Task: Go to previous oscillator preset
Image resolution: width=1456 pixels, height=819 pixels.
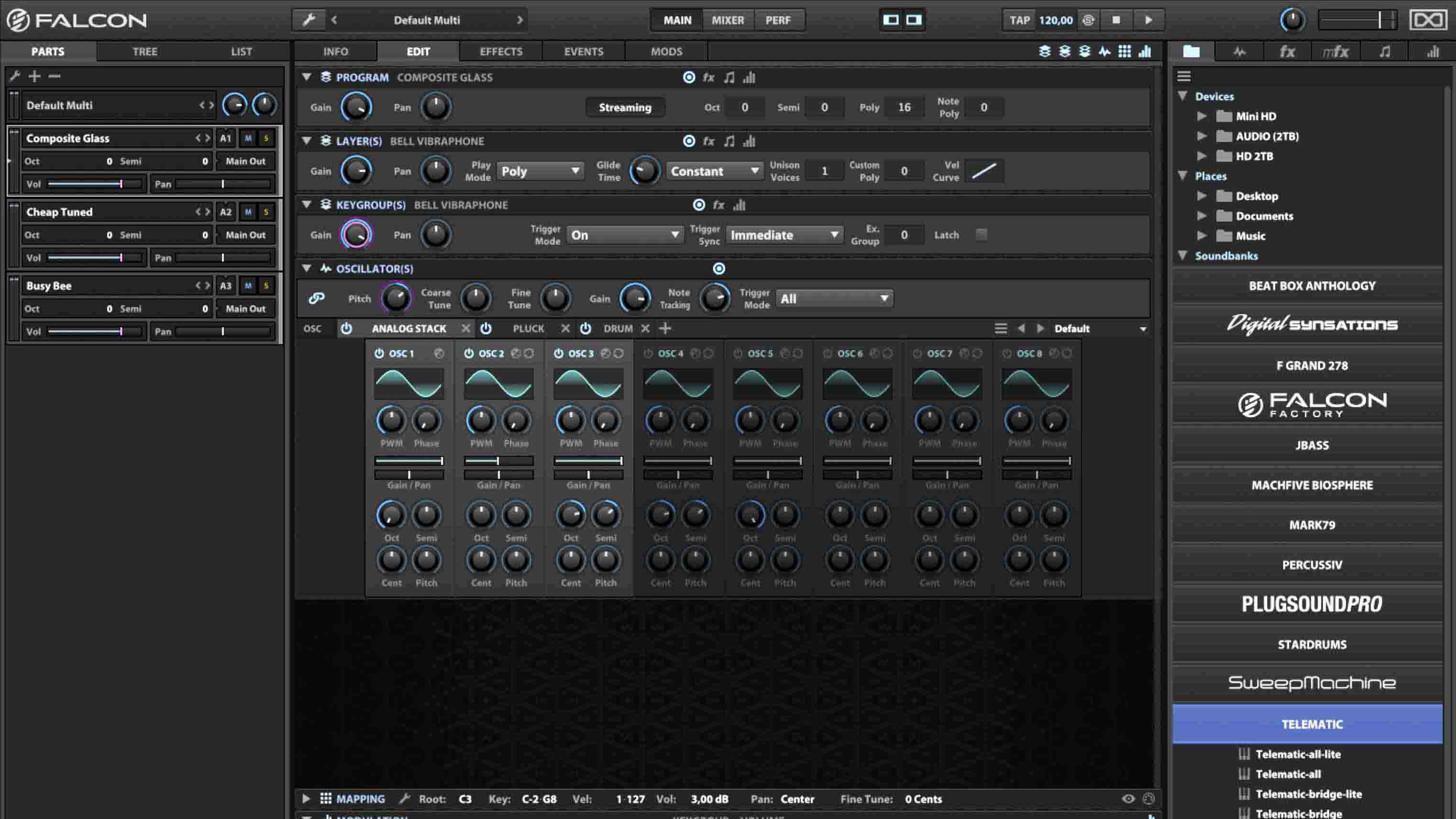Action: (1021, 328)
